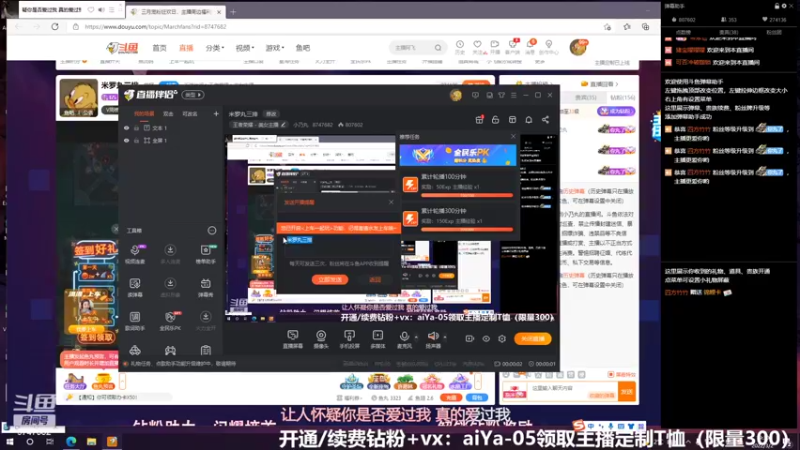The height and width of the screenshot is (450, 800).
Task: Open watch history icon in Douyu header
Action: (460, 46)
